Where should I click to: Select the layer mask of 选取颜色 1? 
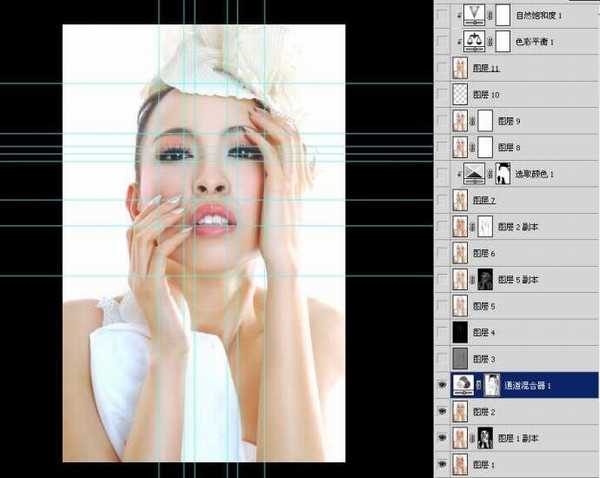click(x=503, y=172)
